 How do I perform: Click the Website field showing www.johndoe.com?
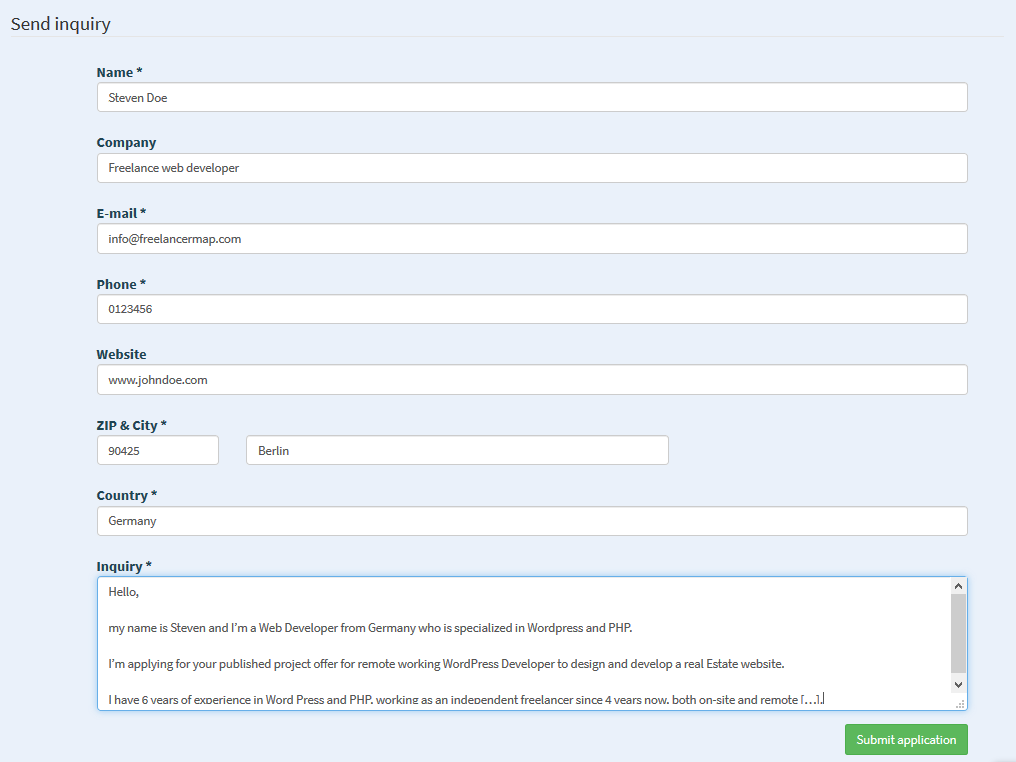531,380
